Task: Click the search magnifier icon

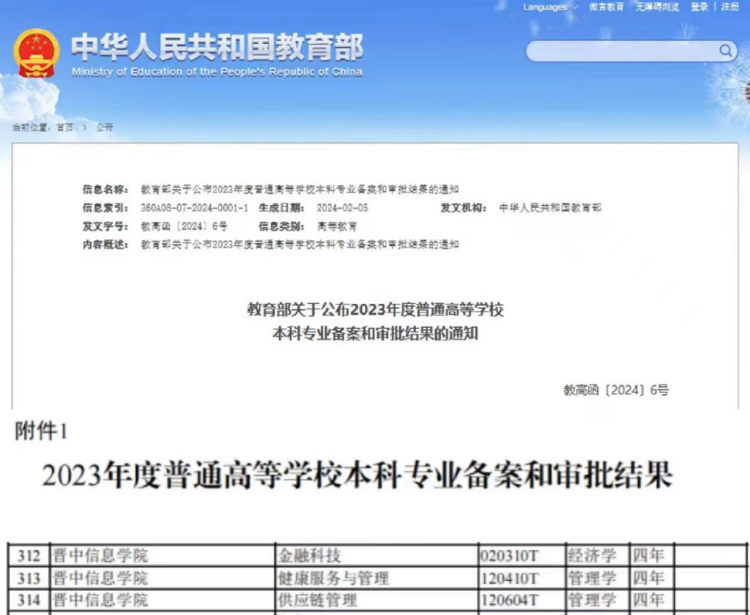Action: coord(725,51)
